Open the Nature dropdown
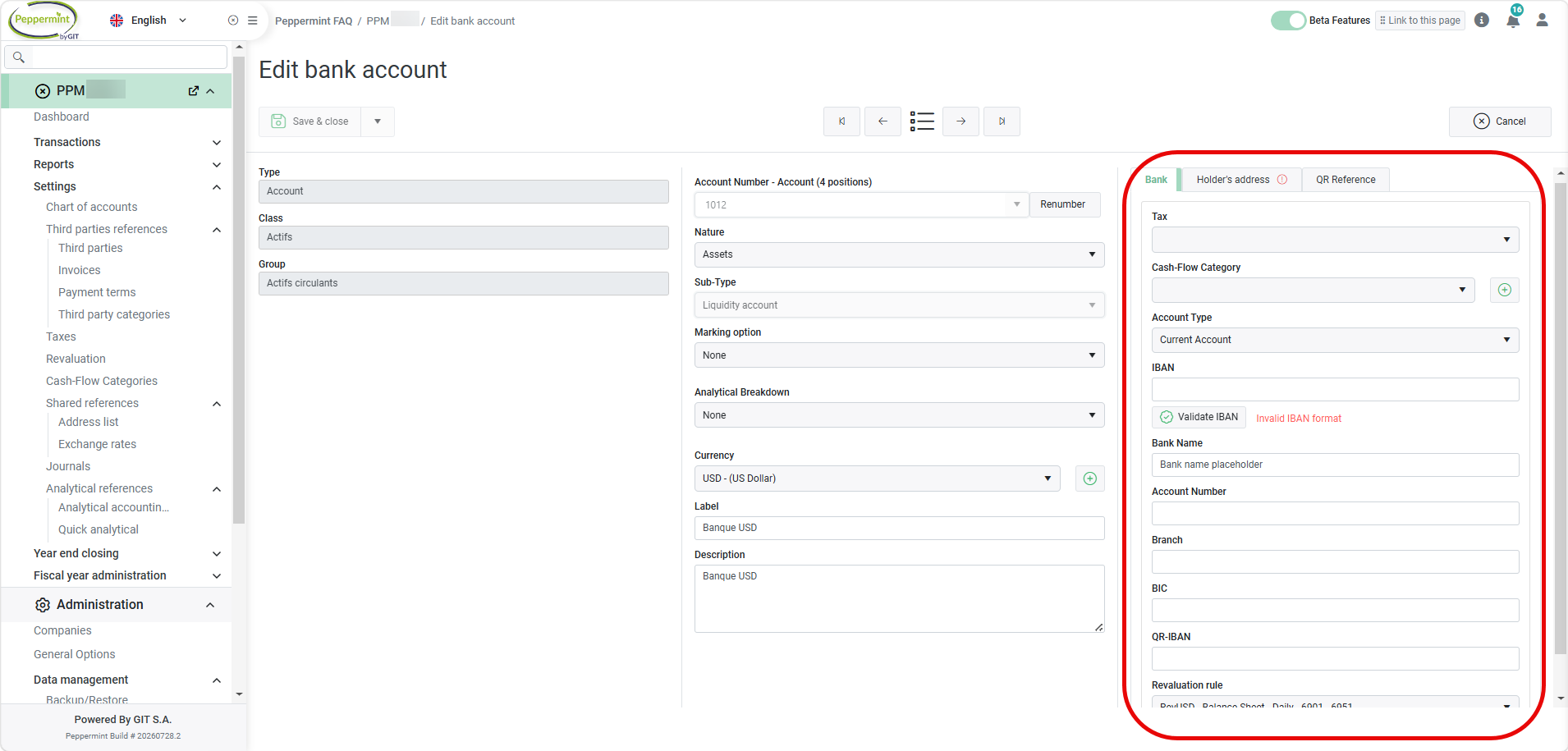Viewport: 1568px width, 751px height. point(899,254)
